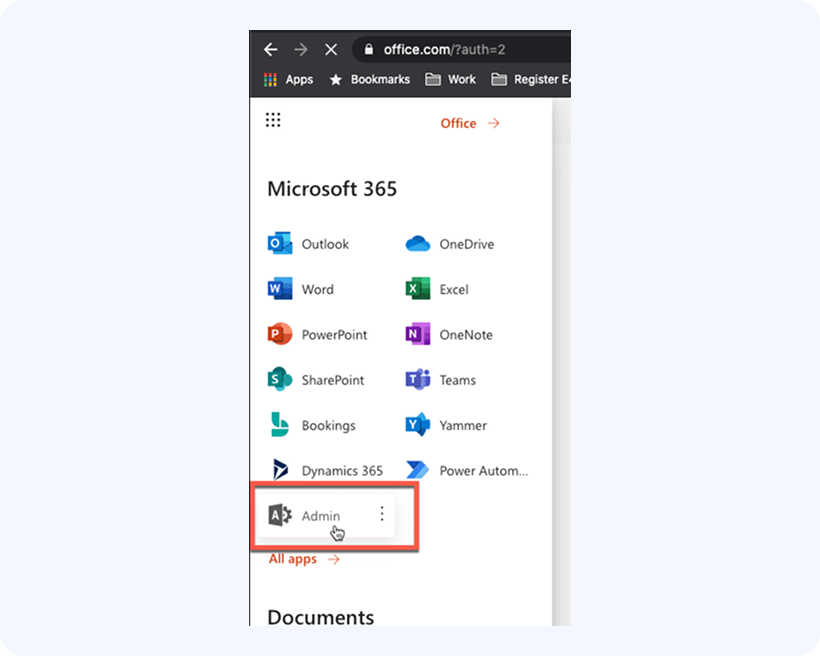820x656 pixels.
Task: Launch the OneNote app icon
Action: coord(417,334)
